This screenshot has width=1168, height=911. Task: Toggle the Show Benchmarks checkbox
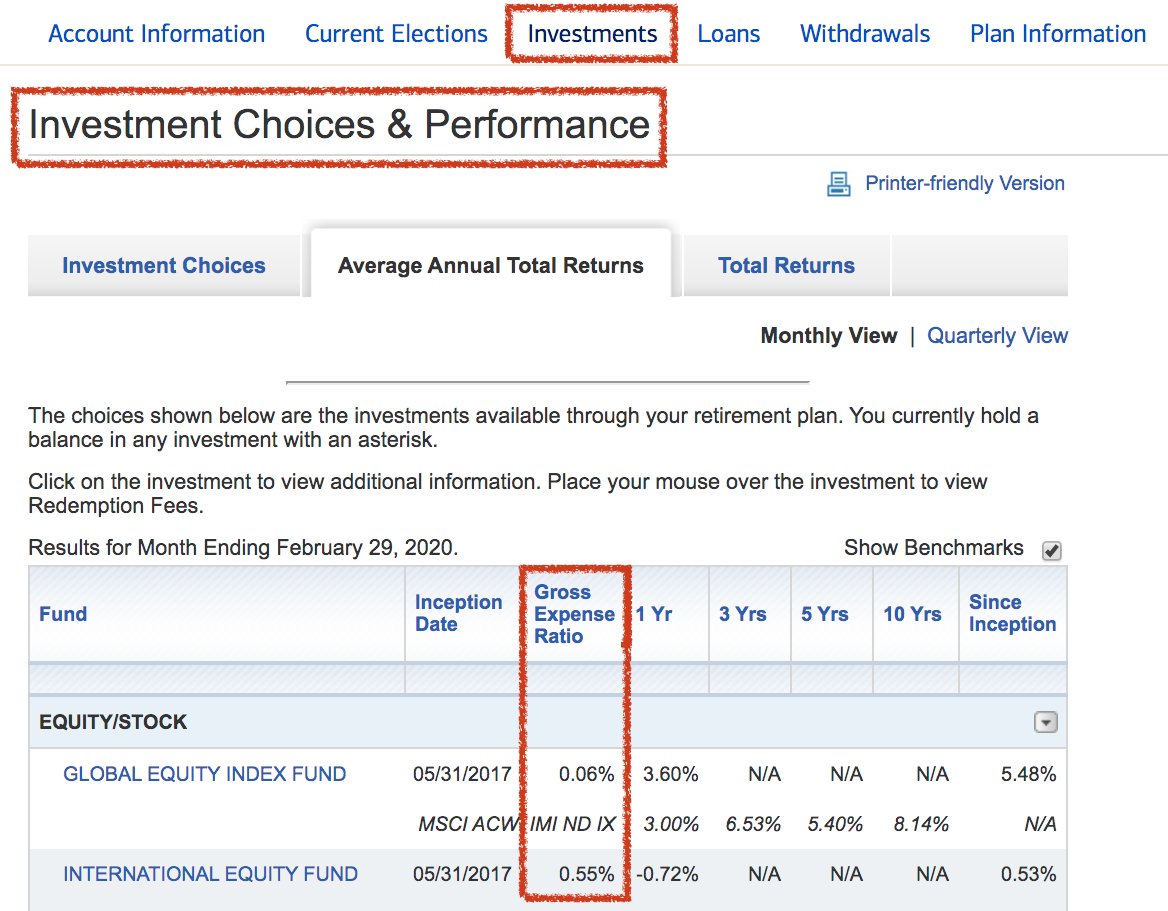tap(1051, 550)
